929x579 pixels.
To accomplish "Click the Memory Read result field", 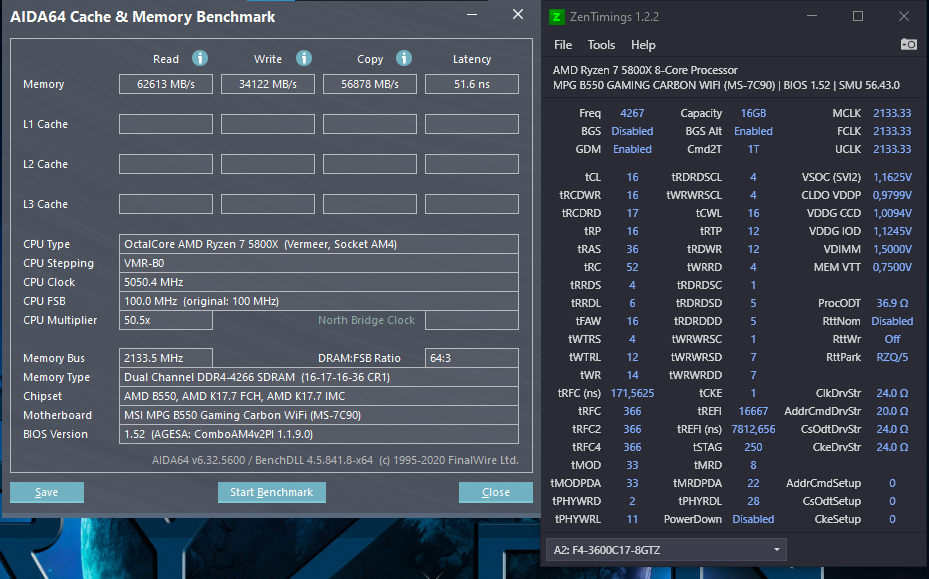I will [166, 84].
